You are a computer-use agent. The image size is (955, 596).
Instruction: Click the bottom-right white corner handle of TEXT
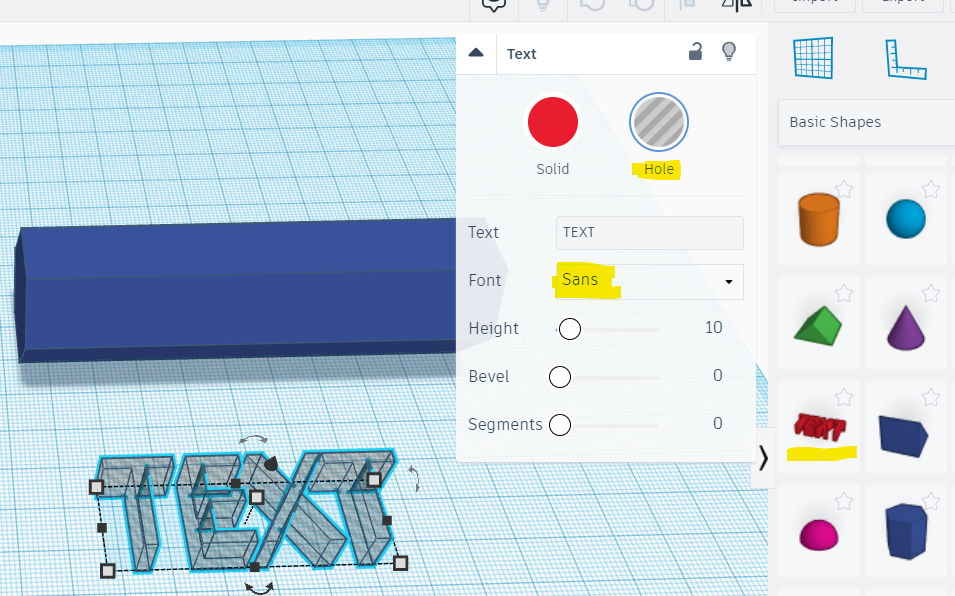pos(400,563)
